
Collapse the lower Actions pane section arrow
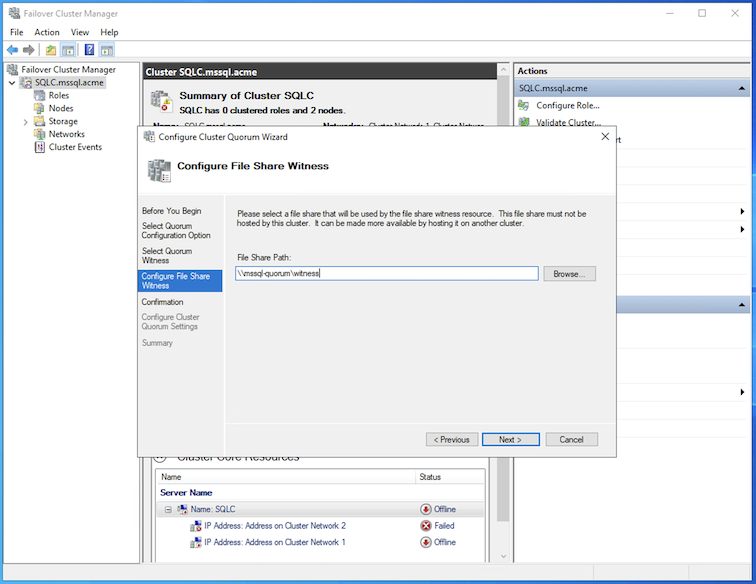[742, 305]
